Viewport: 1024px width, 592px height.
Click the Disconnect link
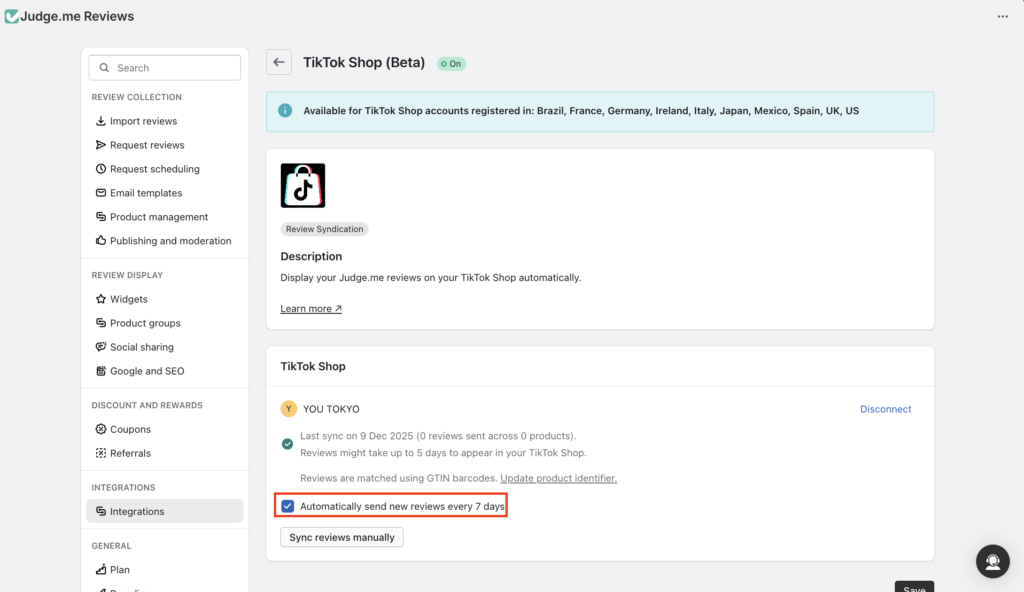tap(886, 409)
